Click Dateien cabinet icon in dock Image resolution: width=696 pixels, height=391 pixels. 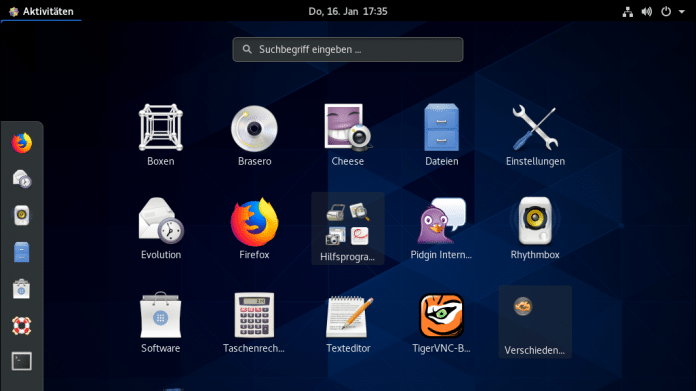coord(22,252)
